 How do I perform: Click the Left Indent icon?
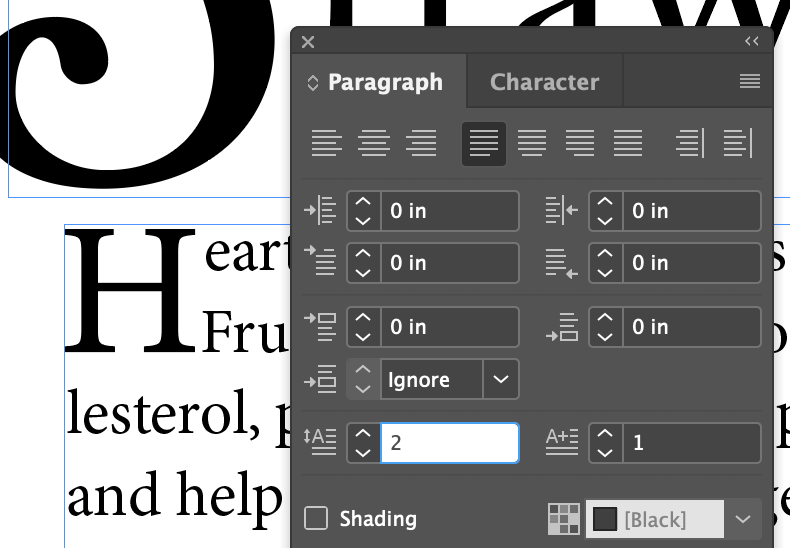coord(320,210)
